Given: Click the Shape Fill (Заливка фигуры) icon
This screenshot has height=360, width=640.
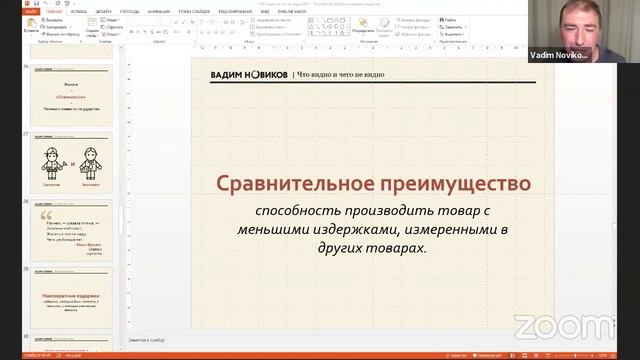Looking at the screenshot, I should [398, 20].
